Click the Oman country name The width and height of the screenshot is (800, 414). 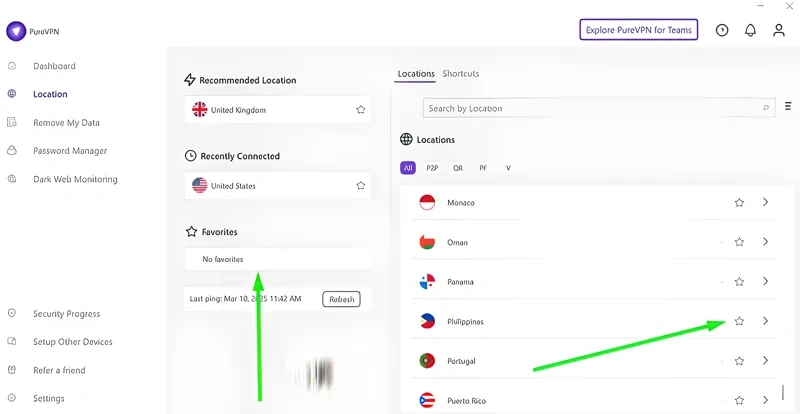click(457, 242)
